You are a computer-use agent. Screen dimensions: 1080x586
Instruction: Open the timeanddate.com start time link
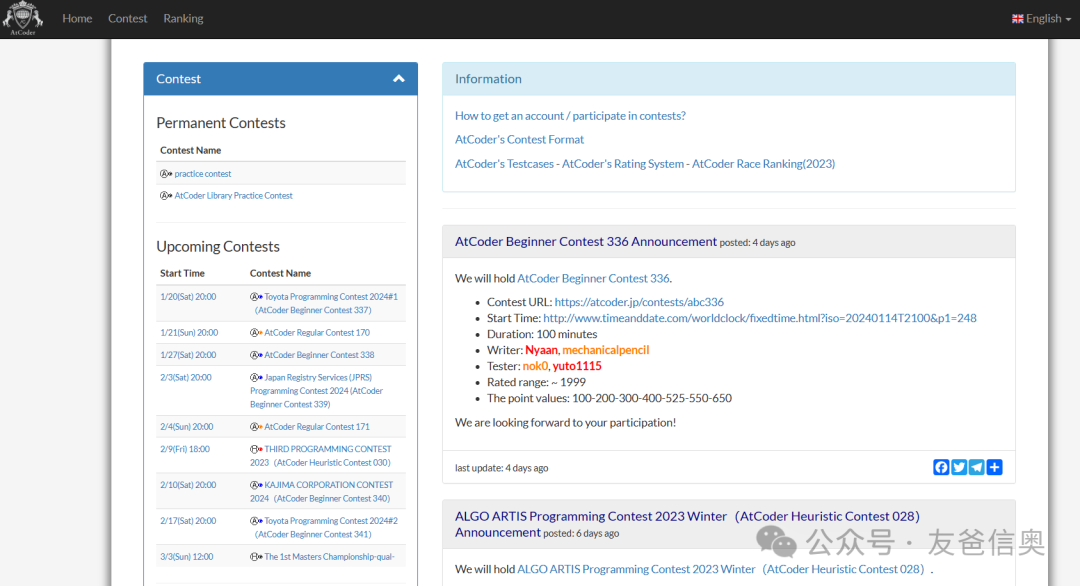(760, 318)
